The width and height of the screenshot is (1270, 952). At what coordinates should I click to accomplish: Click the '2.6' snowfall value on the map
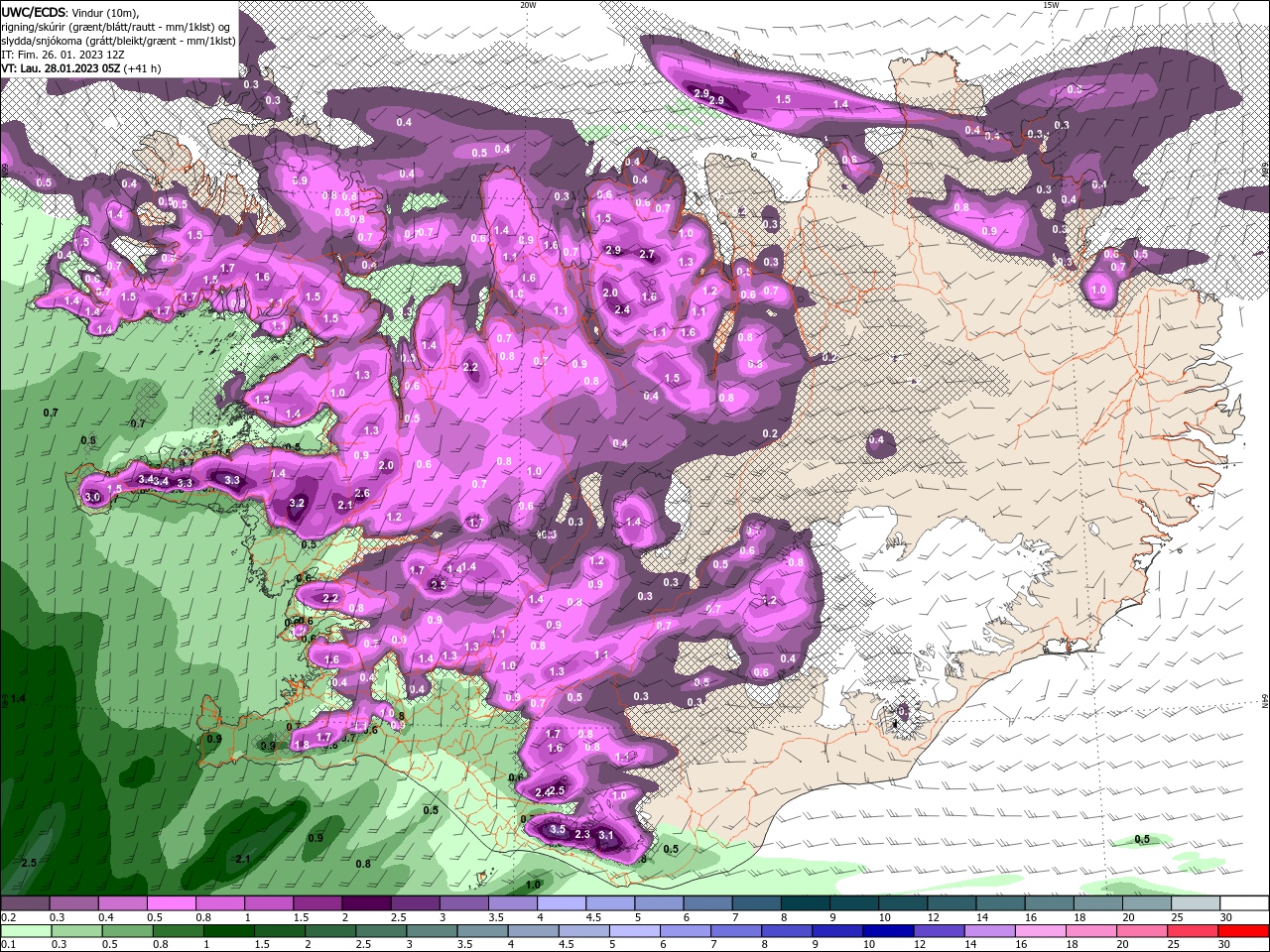click(x=362, y=493)
